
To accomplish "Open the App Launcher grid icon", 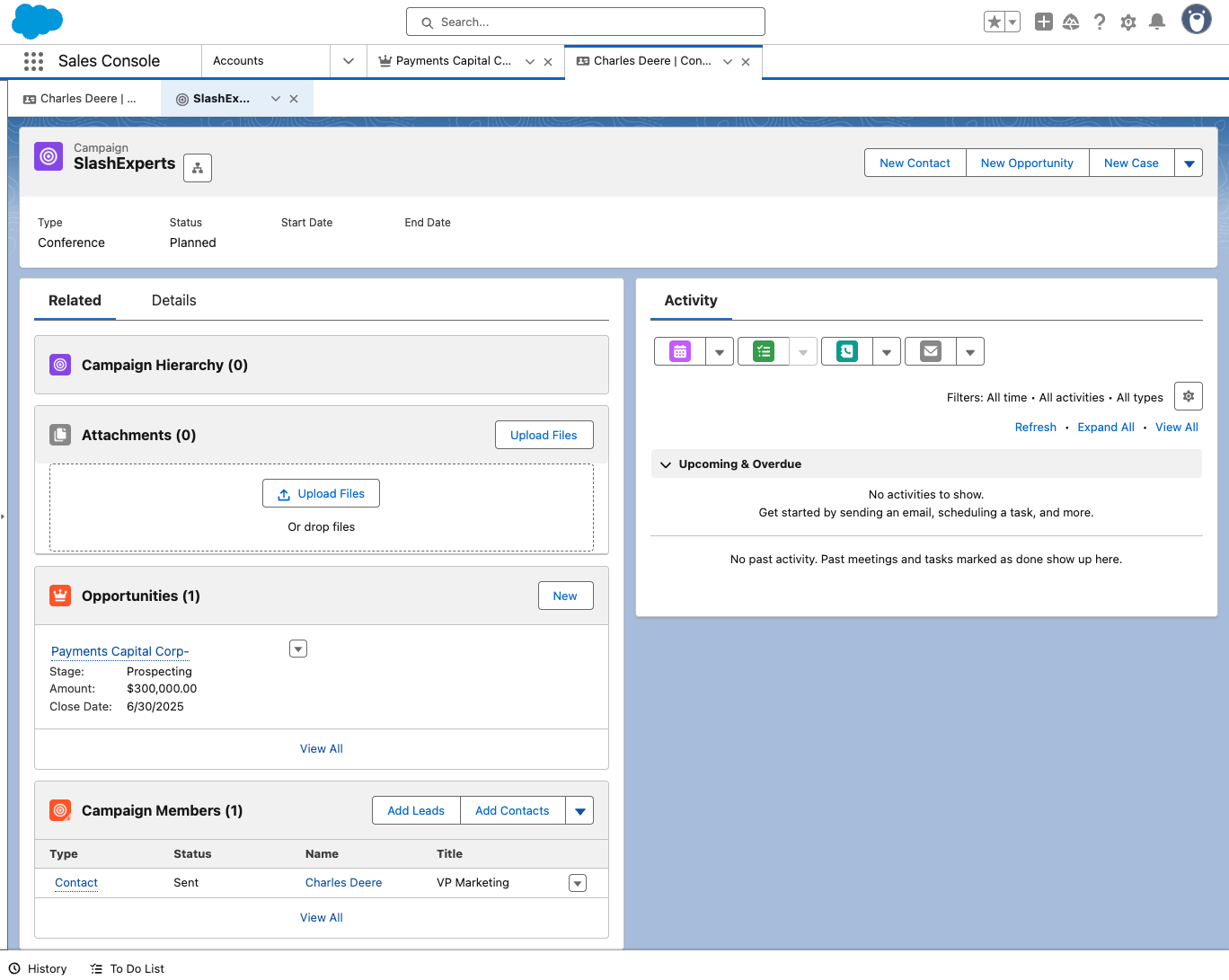I will tap(33, 61).
